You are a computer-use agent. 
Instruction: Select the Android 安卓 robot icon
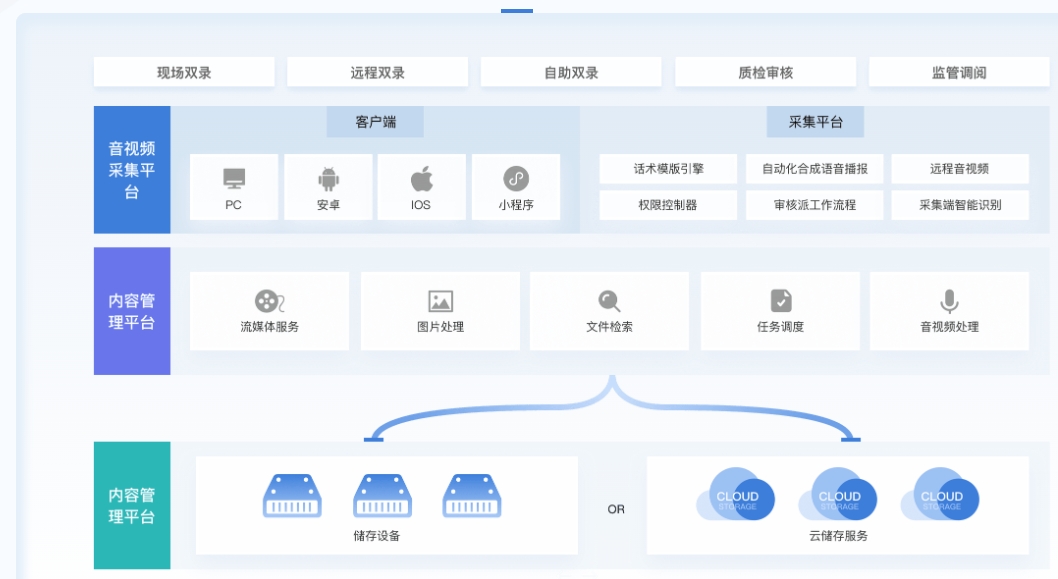[328, 179]
